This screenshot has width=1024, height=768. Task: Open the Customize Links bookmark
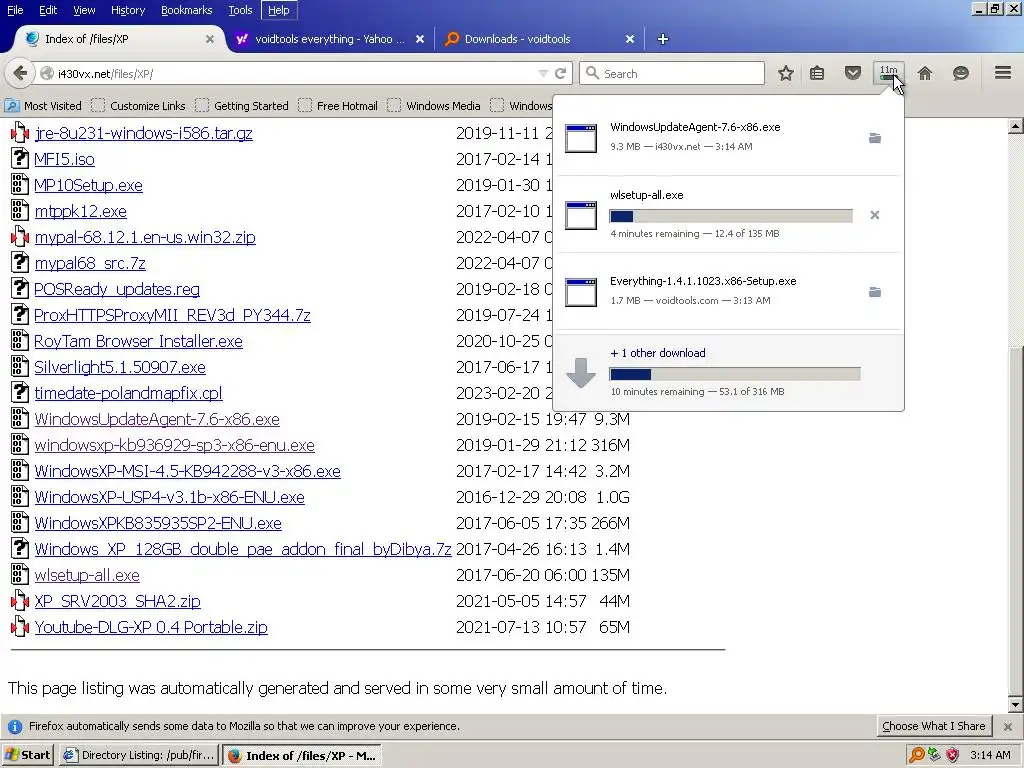pos(138,105)
